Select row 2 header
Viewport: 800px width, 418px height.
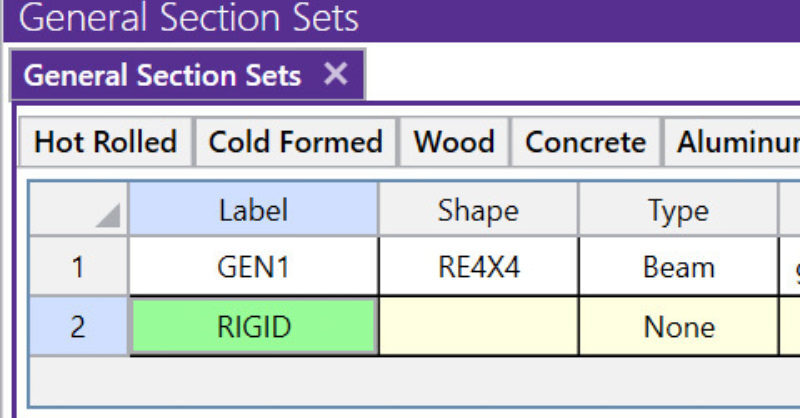click(78, 327)
